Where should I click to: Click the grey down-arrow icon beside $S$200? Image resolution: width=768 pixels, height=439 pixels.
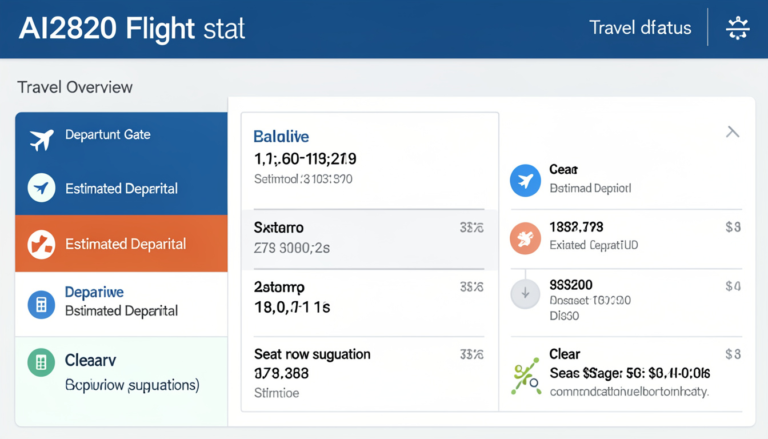[525, 295]
